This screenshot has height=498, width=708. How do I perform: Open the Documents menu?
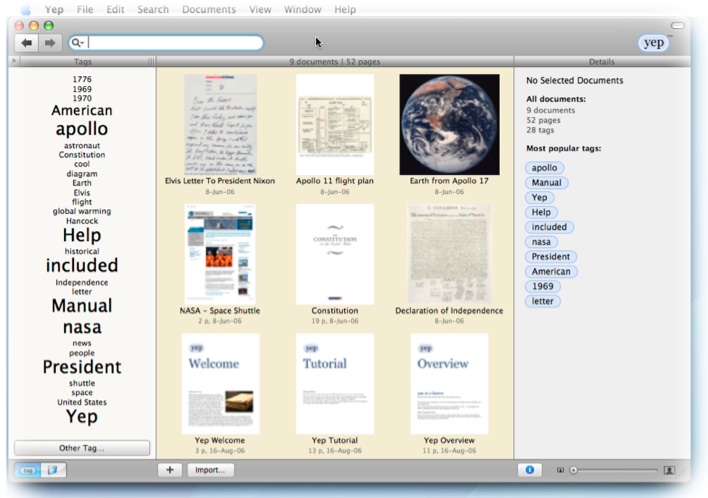click(209, 9)
